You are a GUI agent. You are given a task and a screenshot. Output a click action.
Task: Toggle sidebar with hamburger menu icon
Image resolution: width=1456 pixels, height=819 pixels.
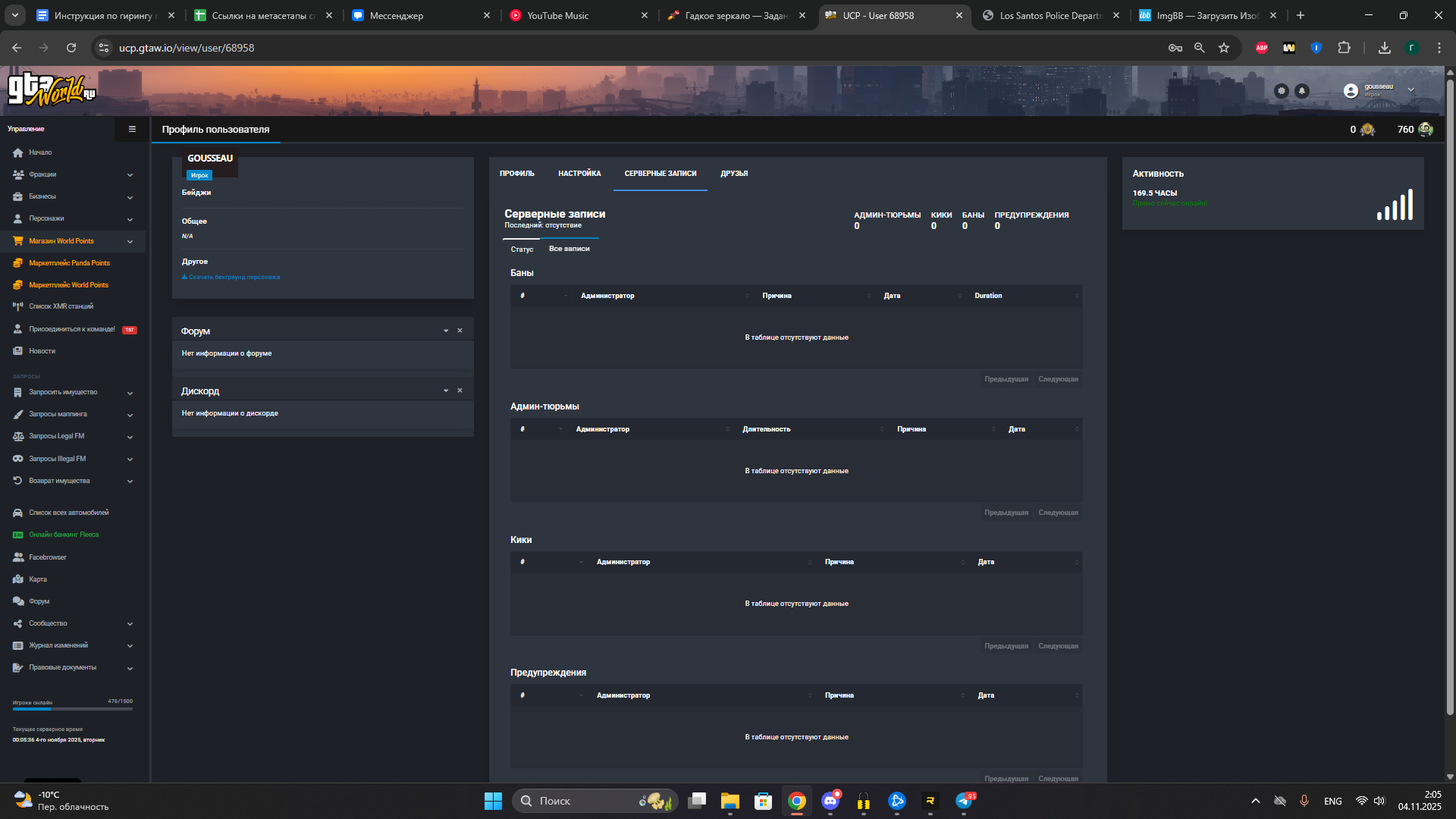click(x=132, y=129)
